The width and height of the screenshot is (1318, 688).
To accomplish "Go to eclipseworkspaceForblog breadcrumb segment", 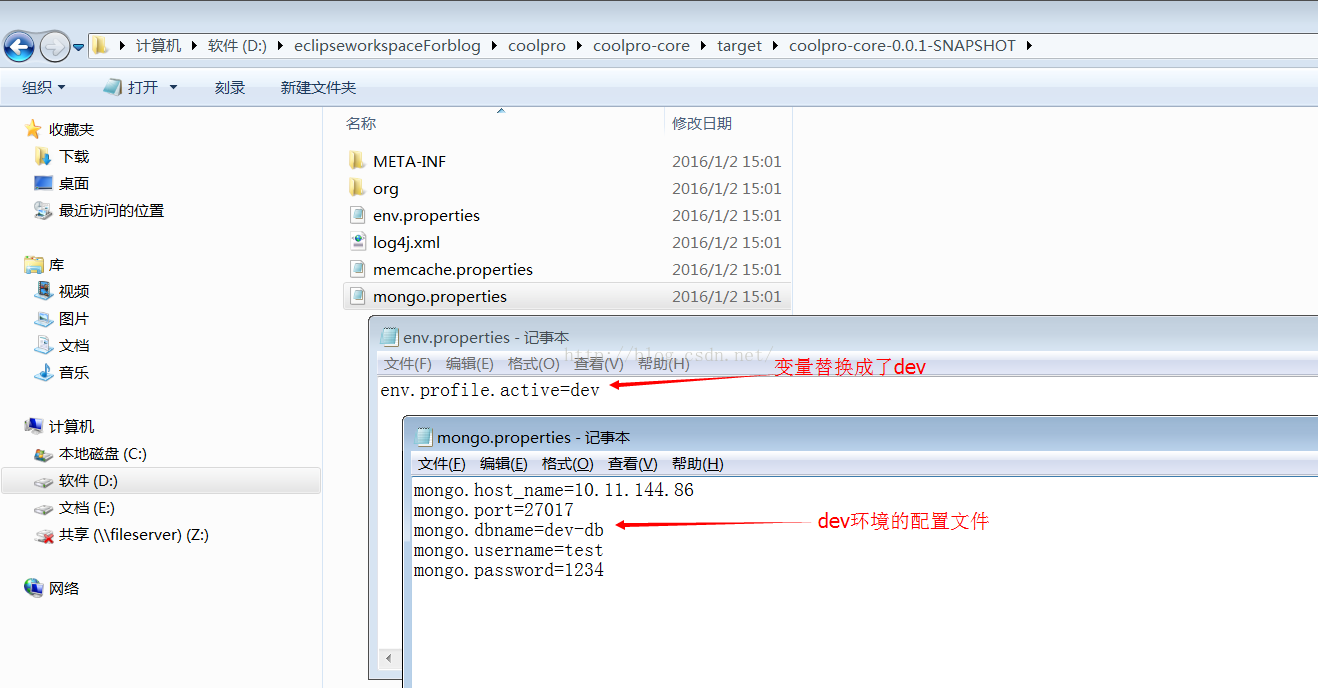I will (x=387, y=46).
